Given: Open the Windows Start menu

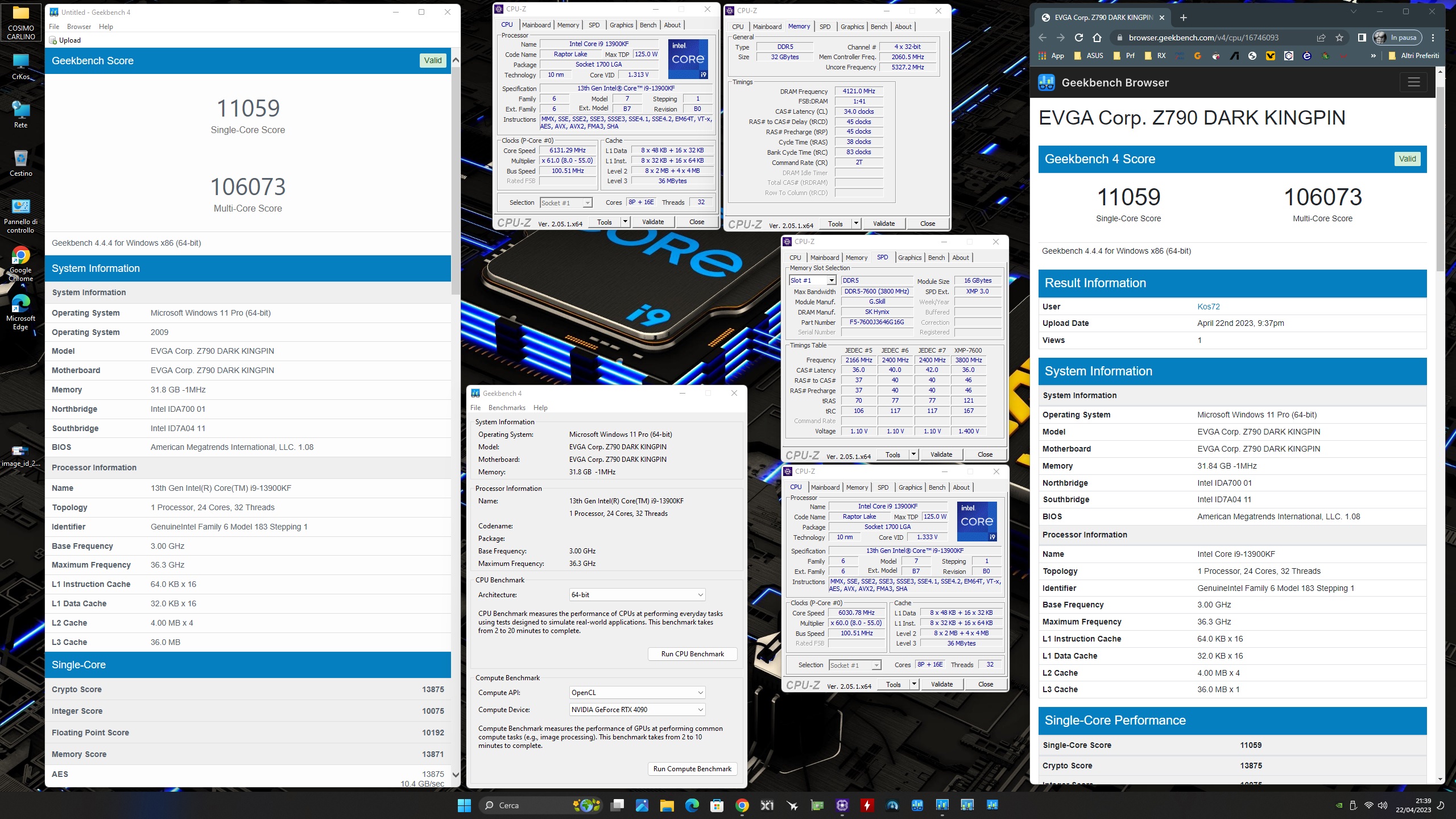Looking at the screenshot, I should [464, 805].
